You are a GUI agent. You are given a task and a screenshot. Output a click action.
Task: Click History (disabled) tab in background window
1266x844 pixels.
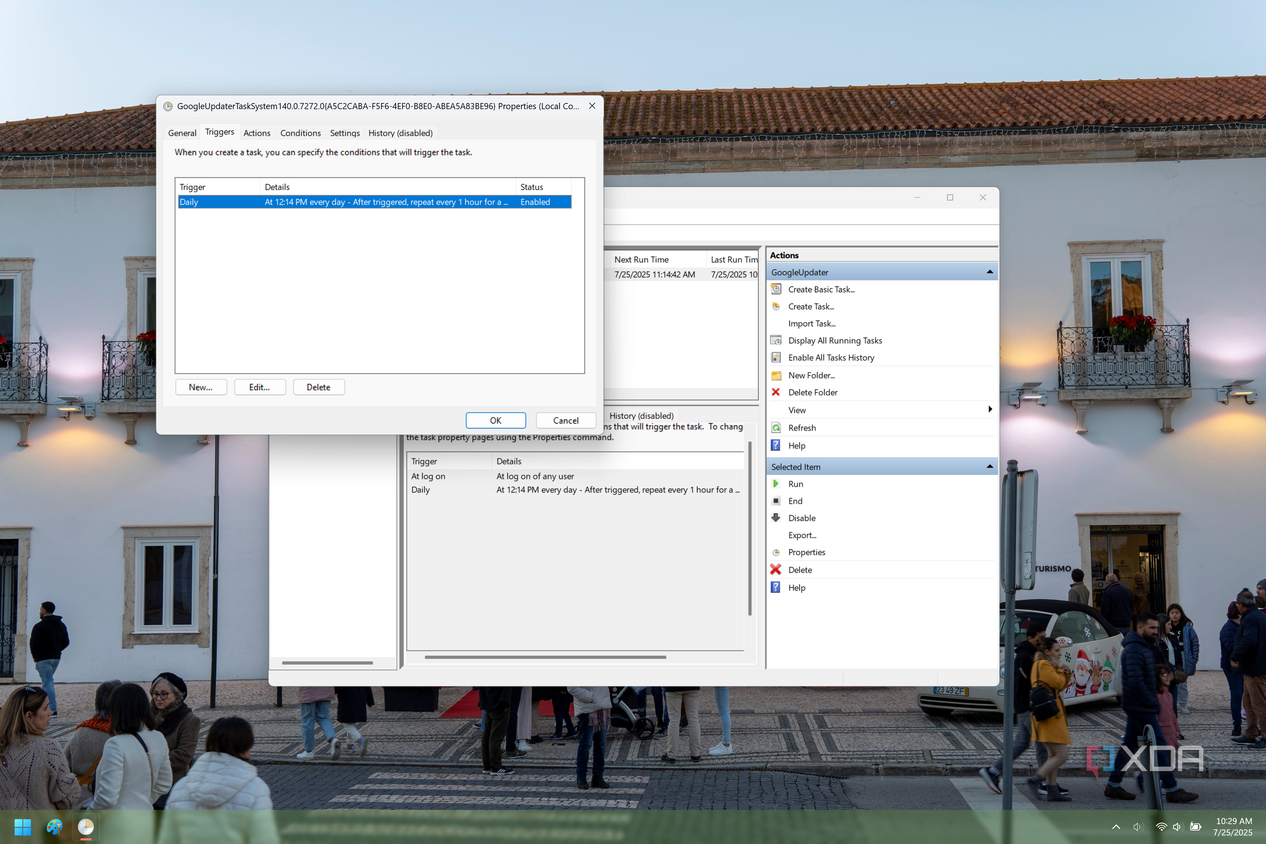click(641, 416)
